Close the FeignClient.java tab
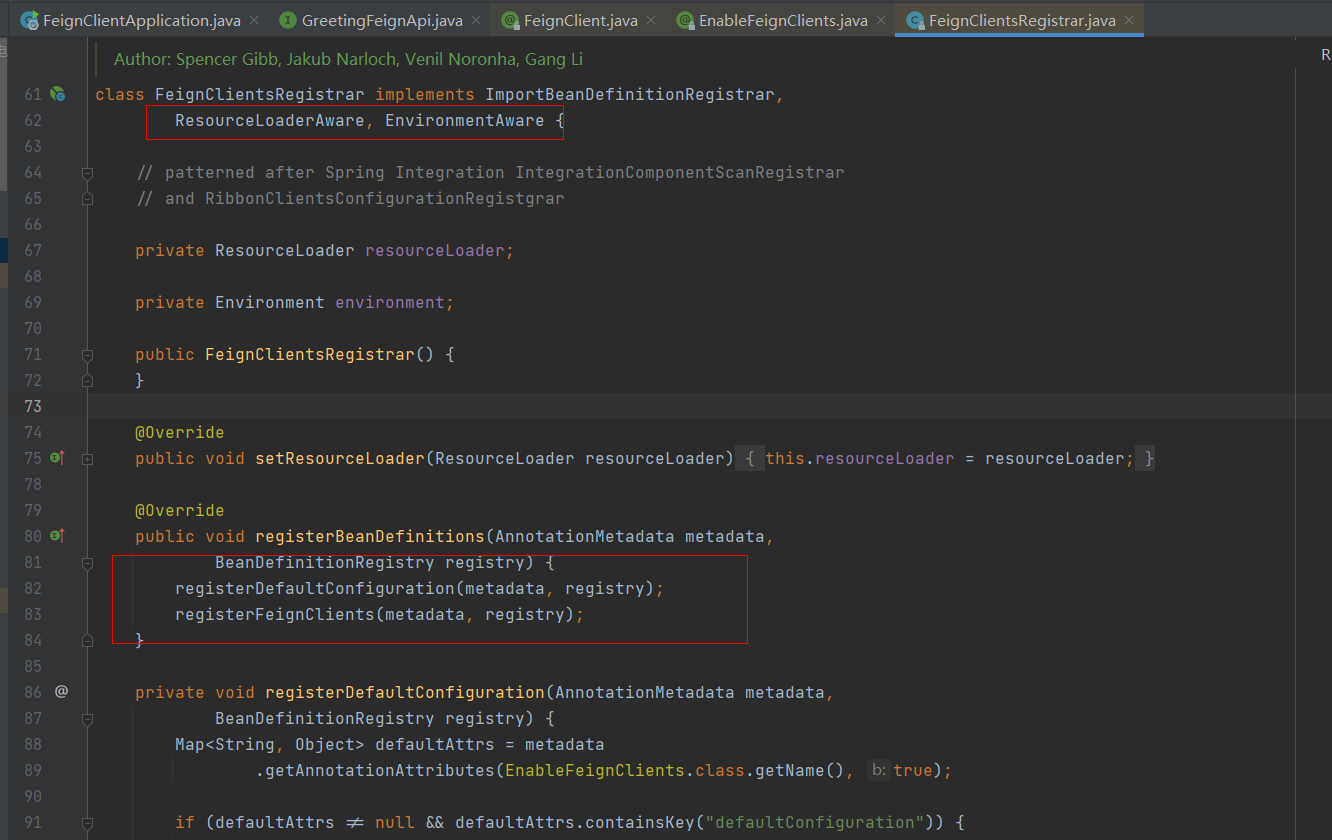Viewport: 1332px width, 840px height. [x=650, y=20]
